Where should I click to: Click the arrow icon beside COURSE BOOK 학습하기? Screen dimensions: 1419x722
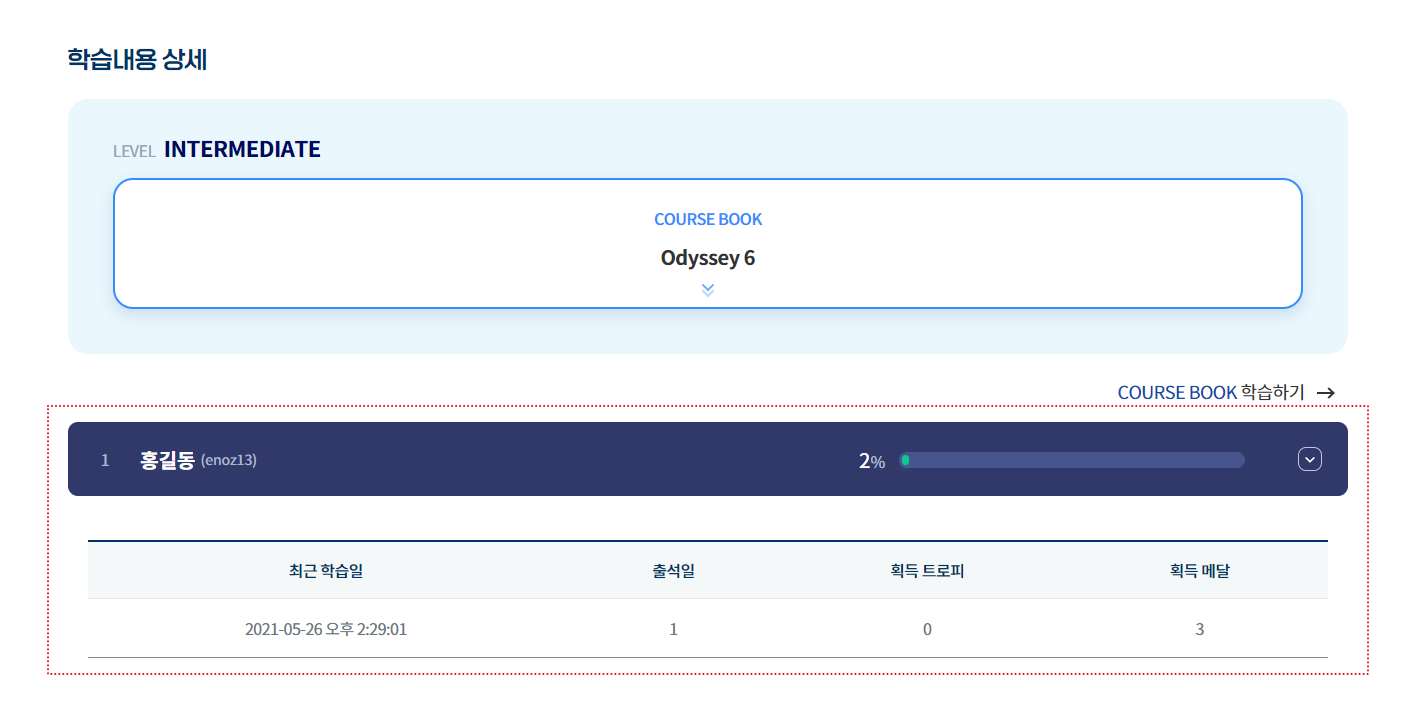tap(1326, 393)
